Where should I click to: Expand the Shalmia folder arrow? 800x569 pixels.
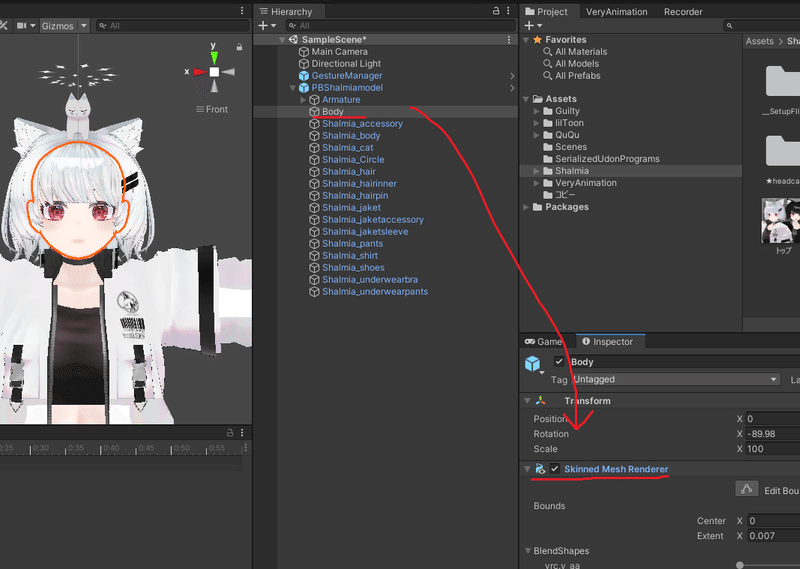tap(536, 171)
